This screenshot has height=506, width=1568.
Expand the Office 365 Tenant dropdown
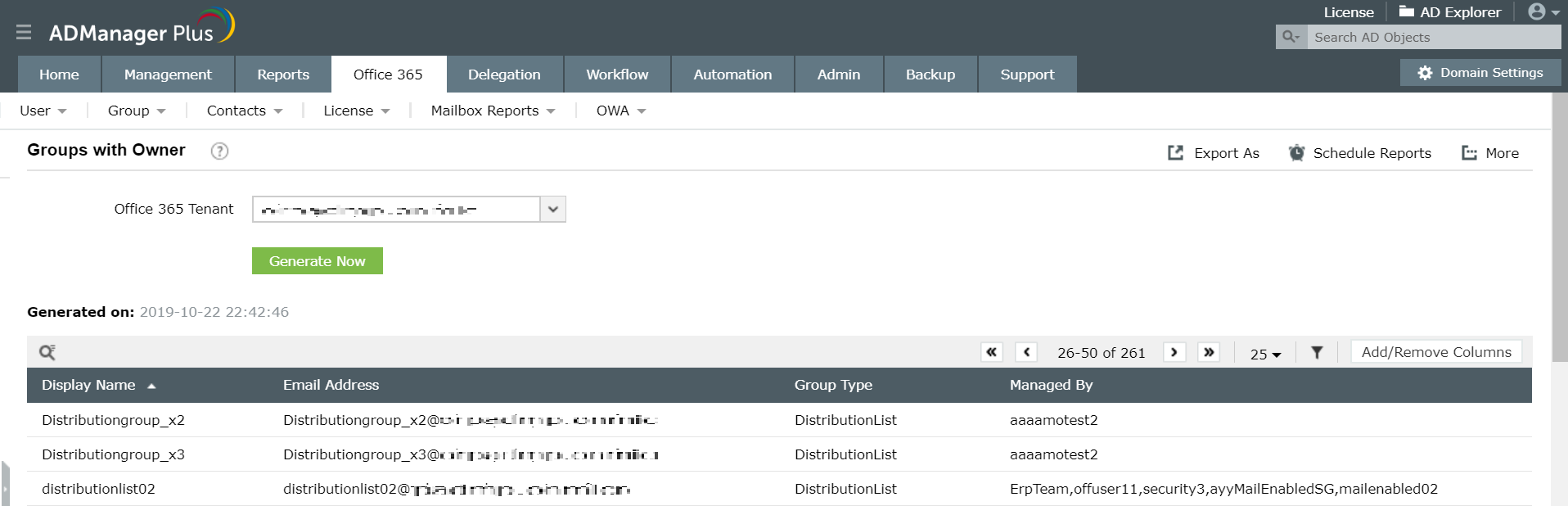tap(553, 210)
